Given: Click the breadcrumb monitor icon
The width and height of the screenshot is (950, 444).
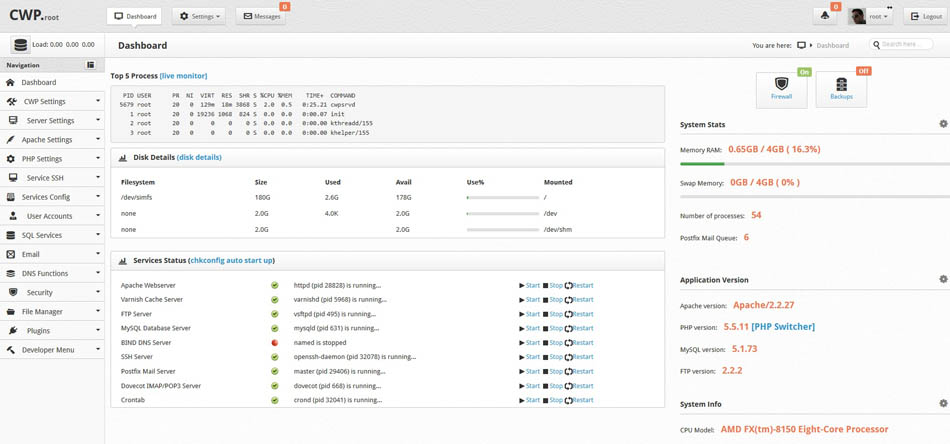Looking at the screenshot, I should click(x=802, y=45).
